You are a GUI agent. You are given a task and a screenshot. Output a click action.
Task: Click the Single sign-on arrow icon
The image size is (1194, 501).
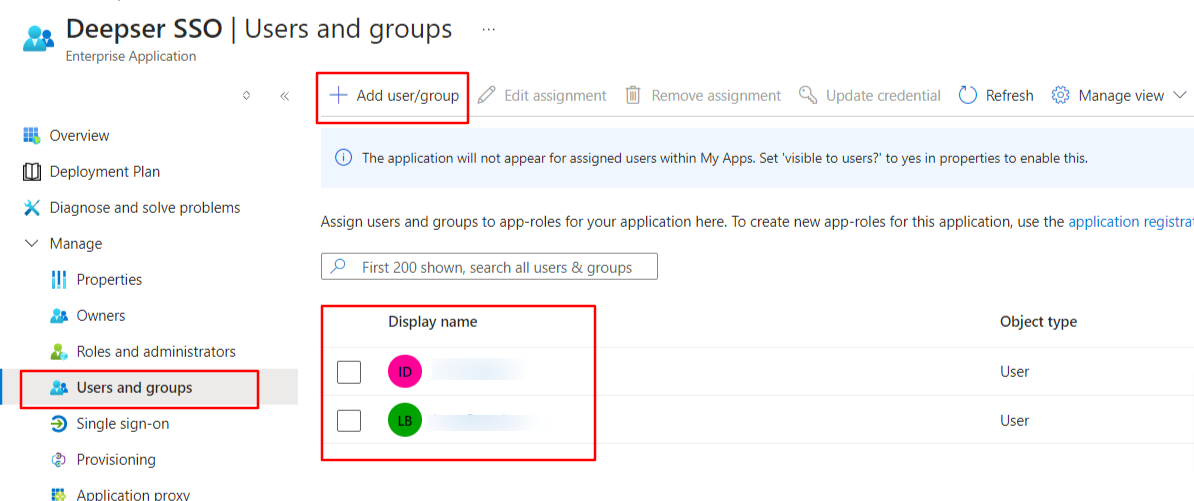tap(59, 424)
